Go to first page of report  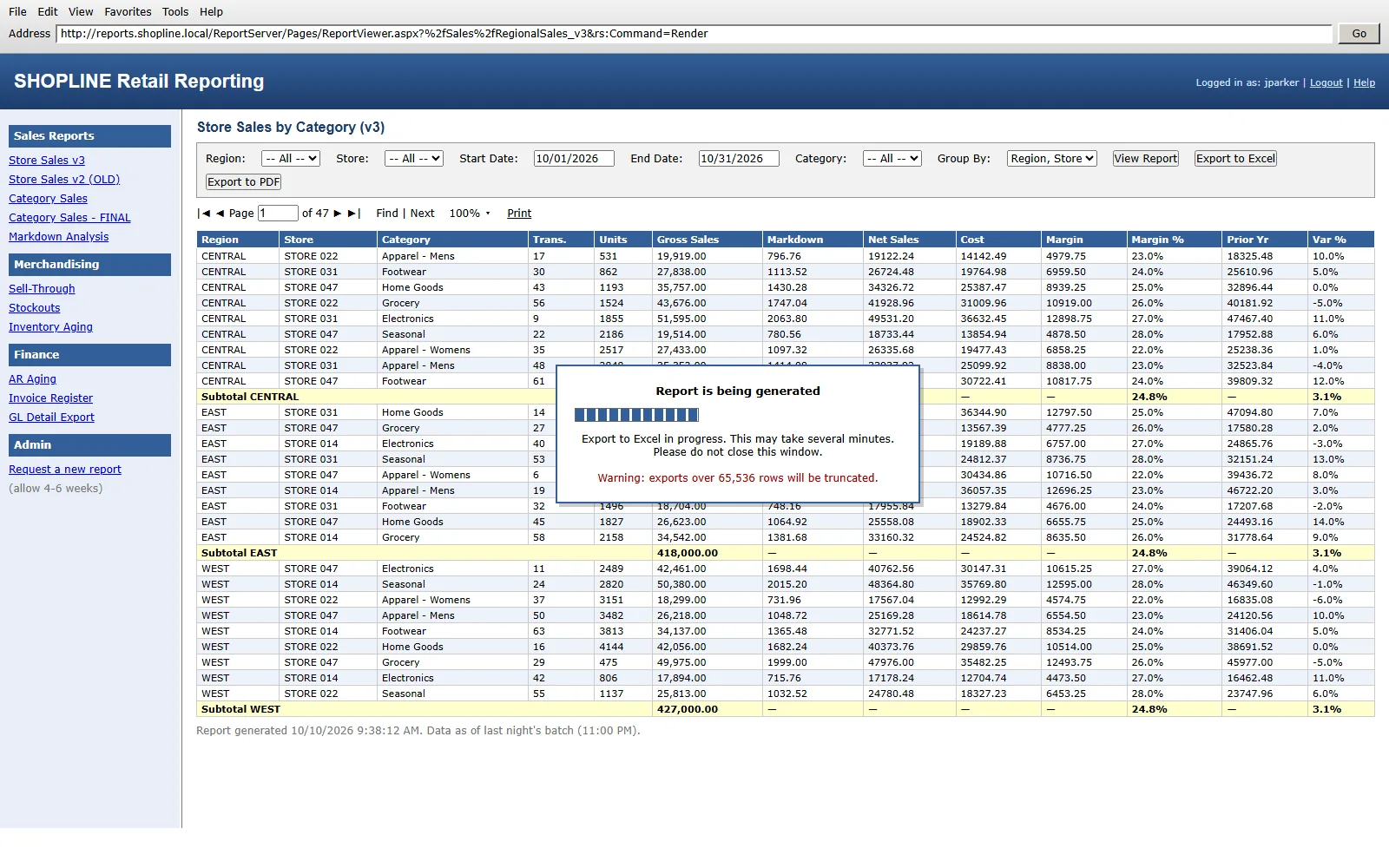pyautogui.click(x=204, y=214)
